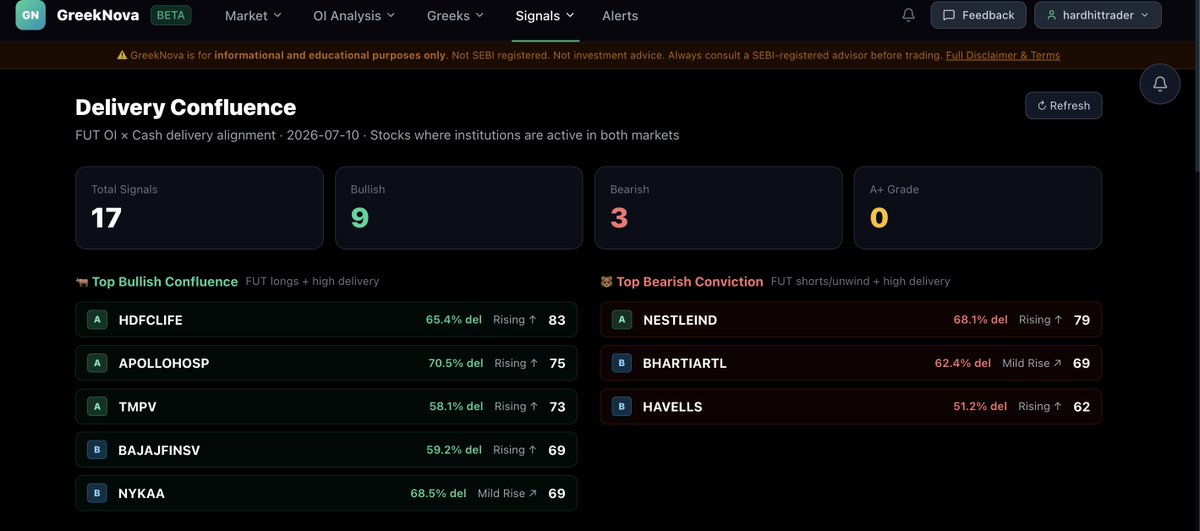This screenshot has height=531, width=1200.
Task: Click the BETA badge
Action: [173, 15]
